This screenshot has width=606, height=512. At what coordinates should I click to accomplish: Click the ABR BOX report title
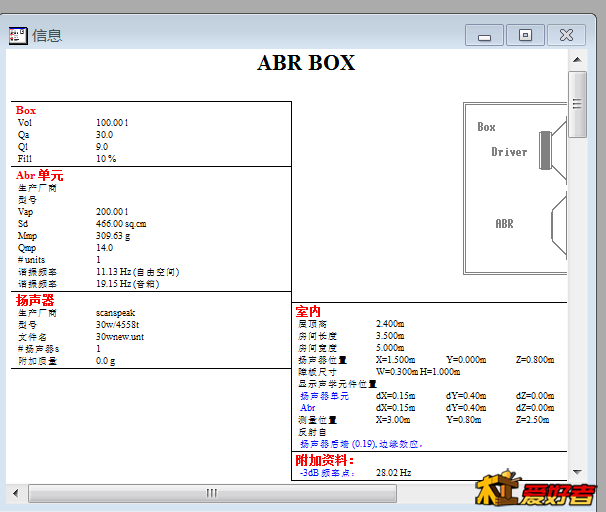[x=306, y=63]
